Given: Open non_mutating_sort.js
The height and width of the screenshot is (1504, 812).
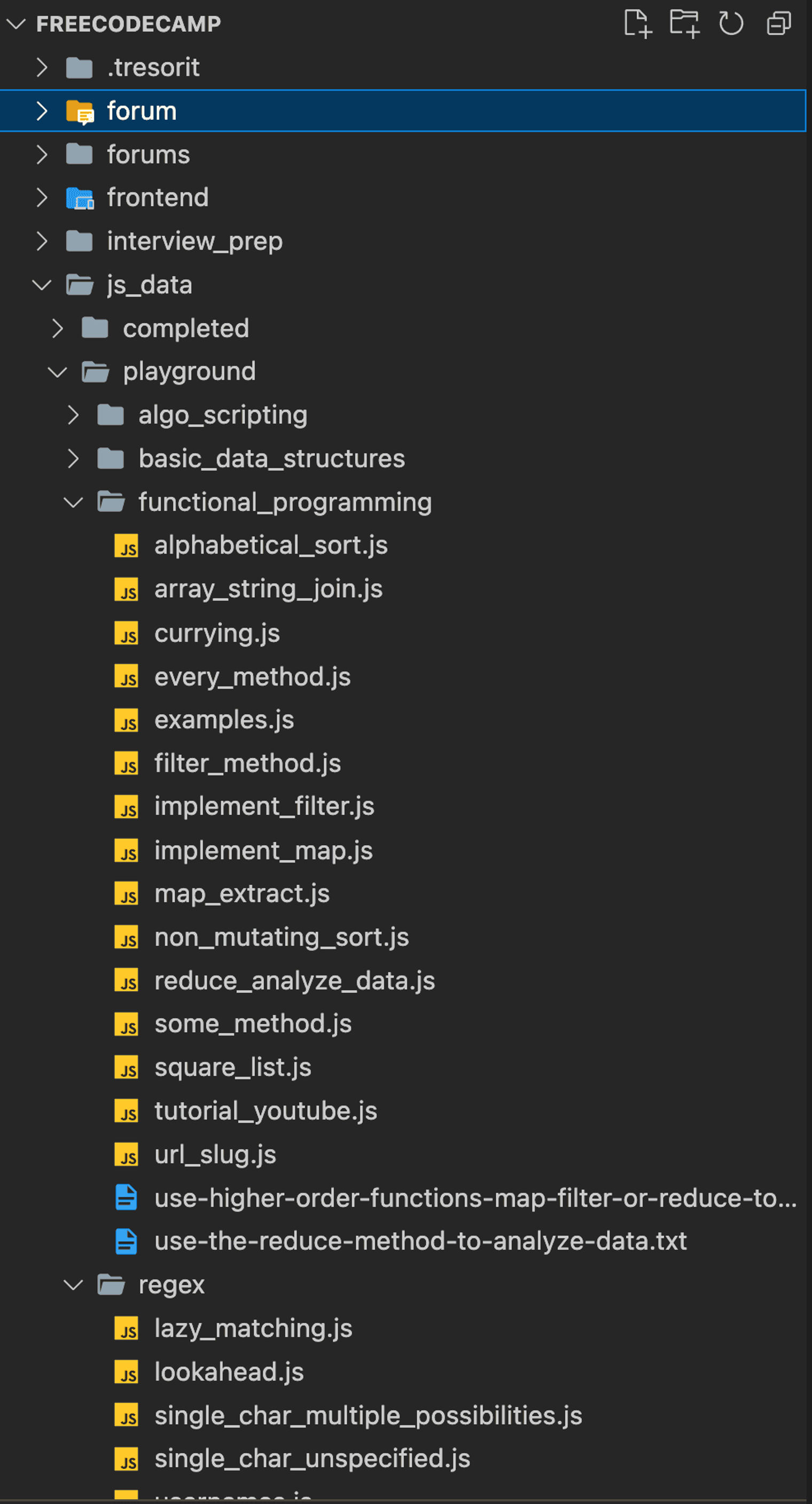Looking at the screenshot, I should click(282, 938).
